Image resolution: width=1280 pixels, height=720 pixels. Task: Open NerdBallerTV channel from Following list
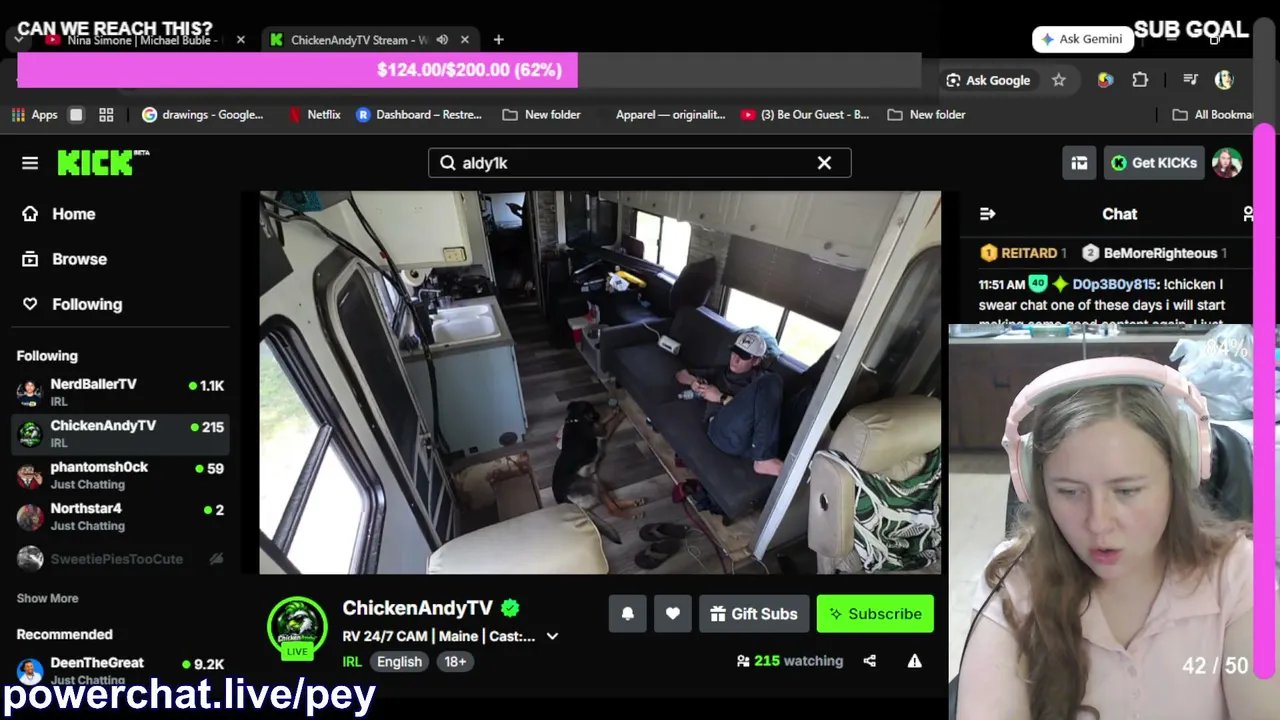[120, 392]
